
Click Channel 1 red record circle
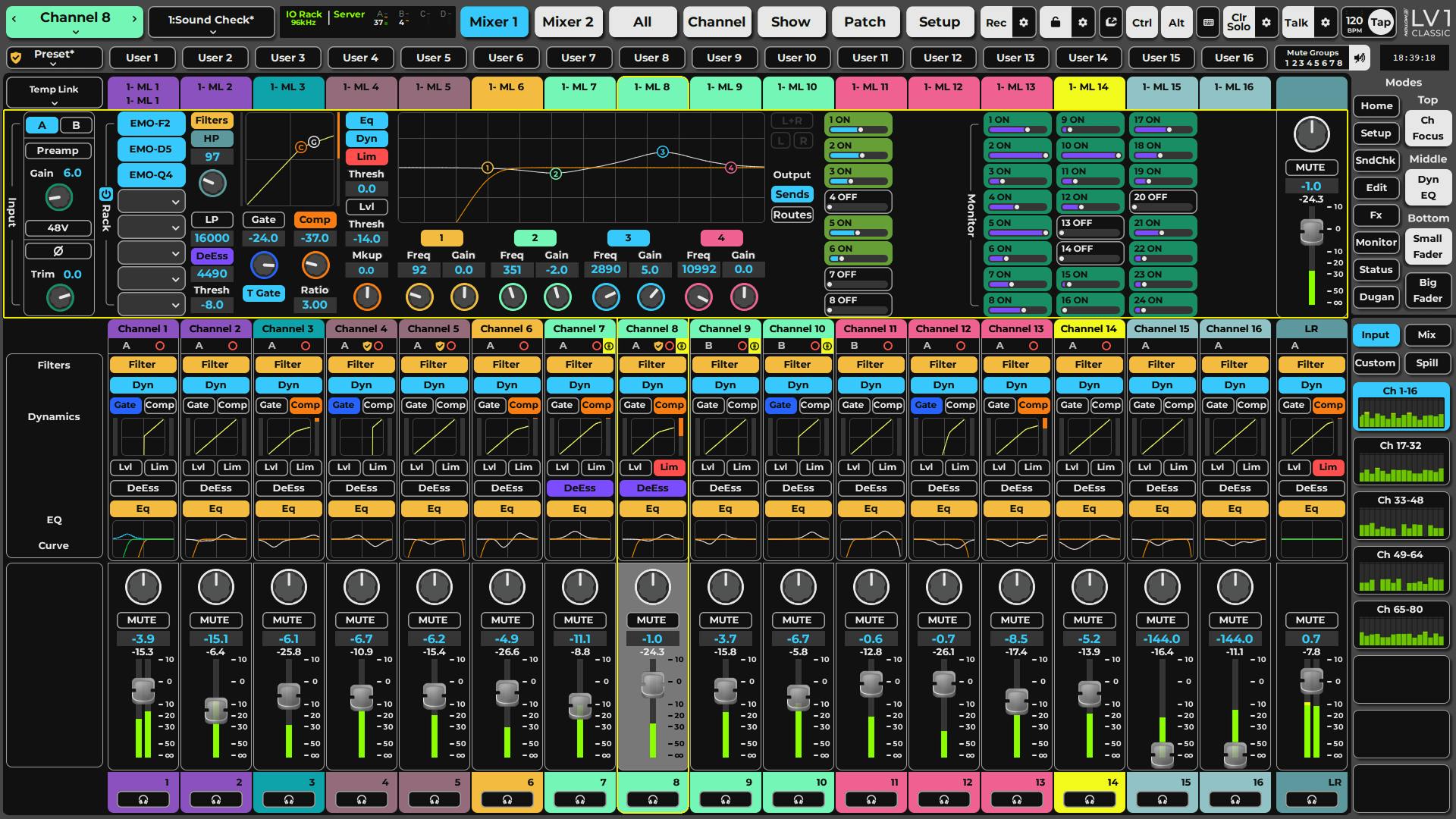[159, 346]
